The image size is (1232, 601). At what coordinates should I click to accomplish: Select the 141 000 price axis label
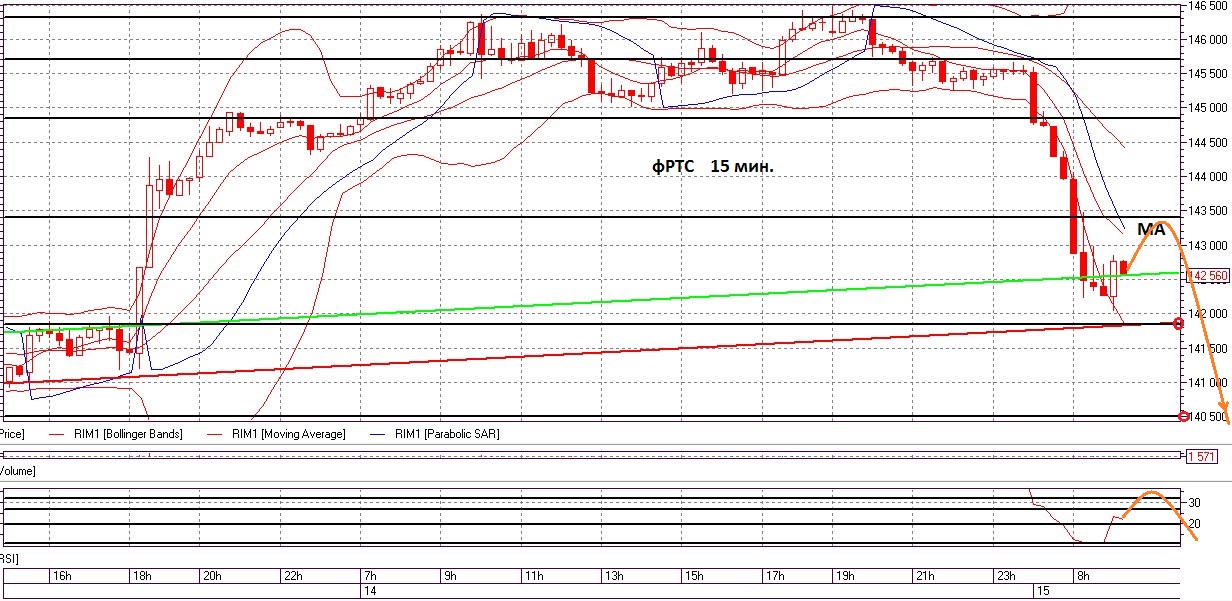tap(1208, 382)
